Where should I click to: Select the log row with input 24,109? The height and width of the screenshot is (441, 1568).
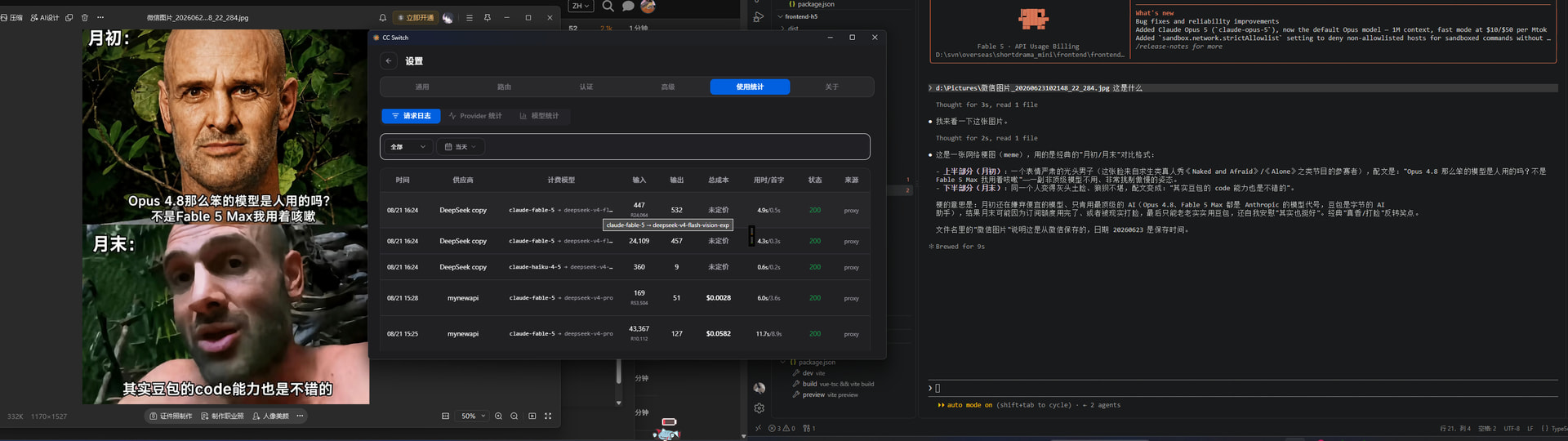click(x=625, y=241)
